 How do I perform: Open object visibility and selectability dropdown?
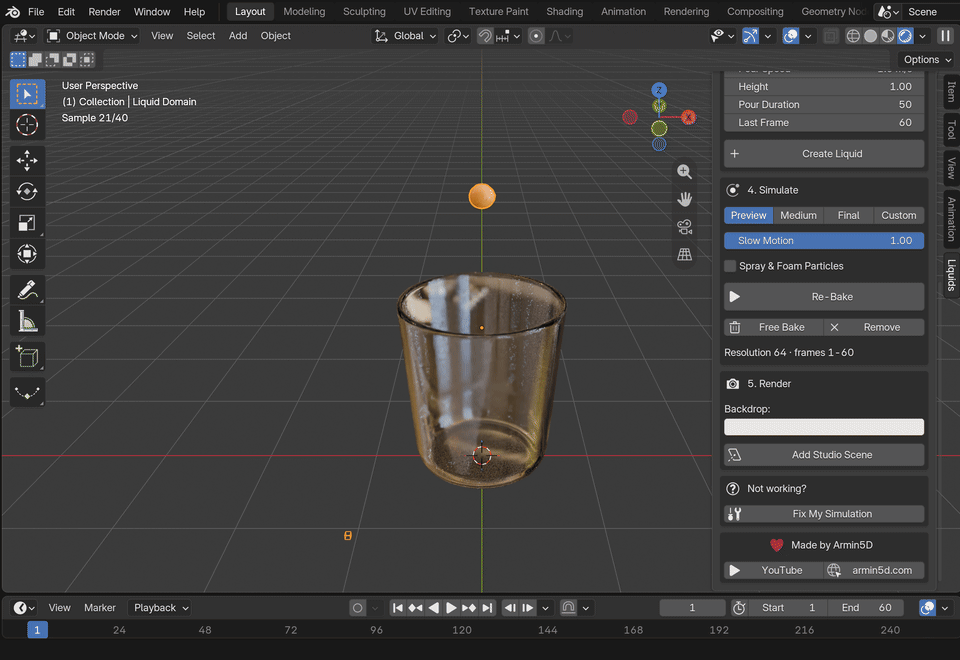coord(722,36)
